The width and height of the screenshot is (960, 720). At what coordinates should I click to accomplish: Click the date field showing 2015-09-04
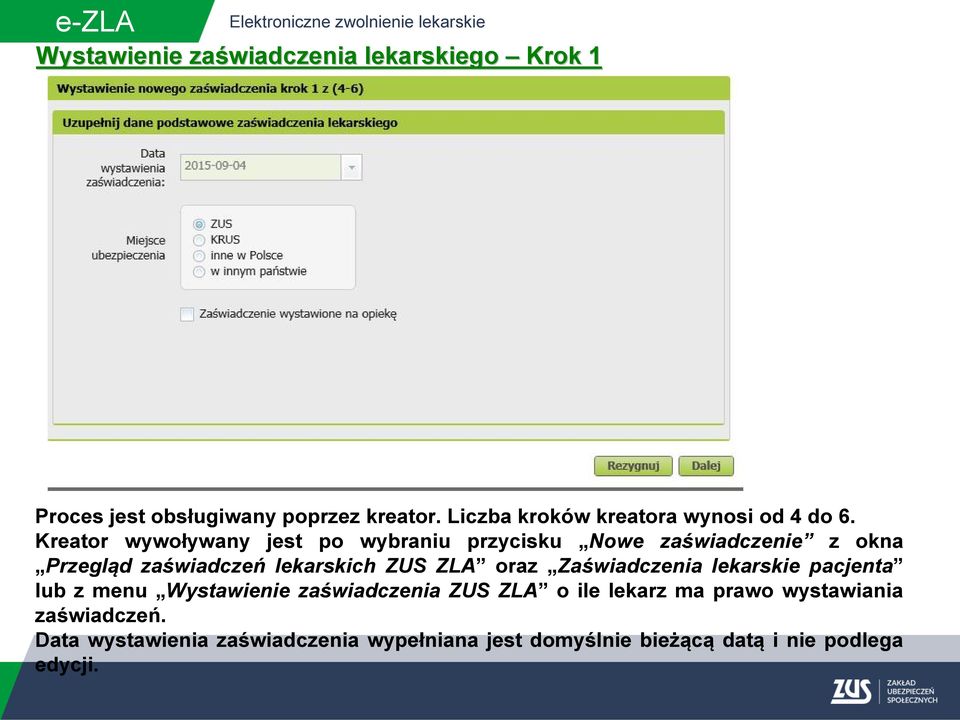pyautogui.click(x=261, y=167)
